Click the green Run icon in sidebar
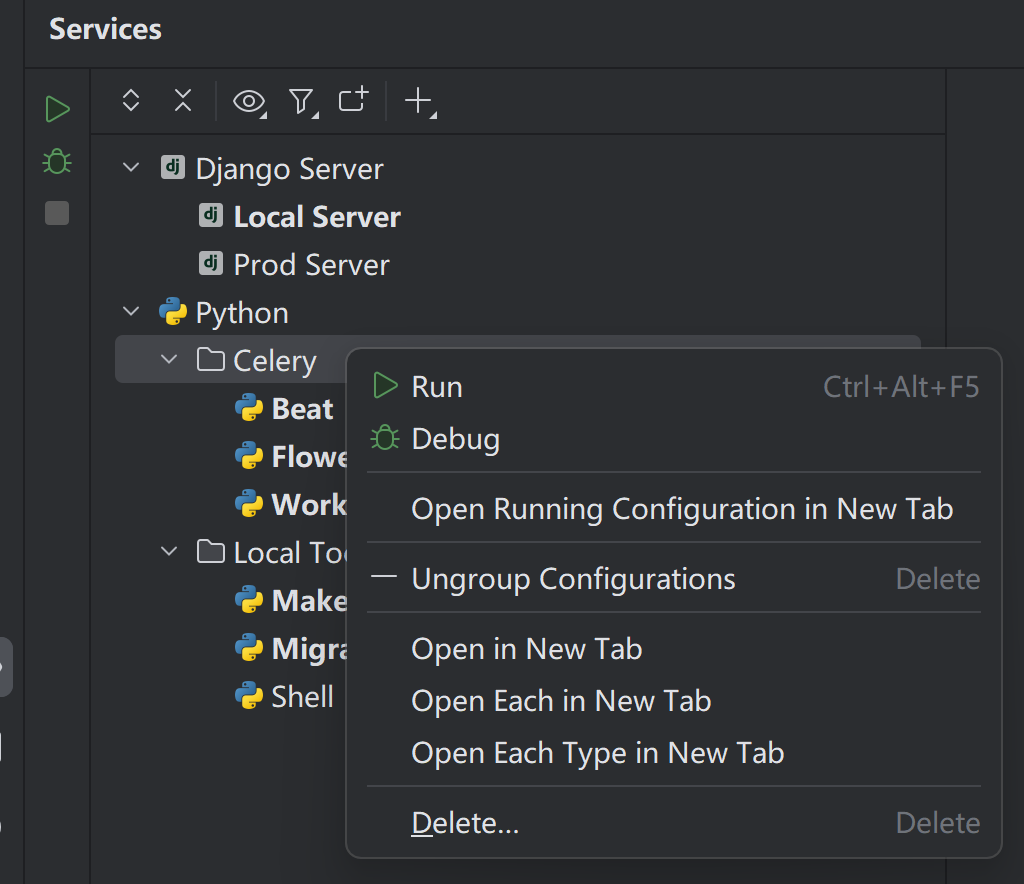The height and width of the screenshot is (884, 1024). (57, 109)
